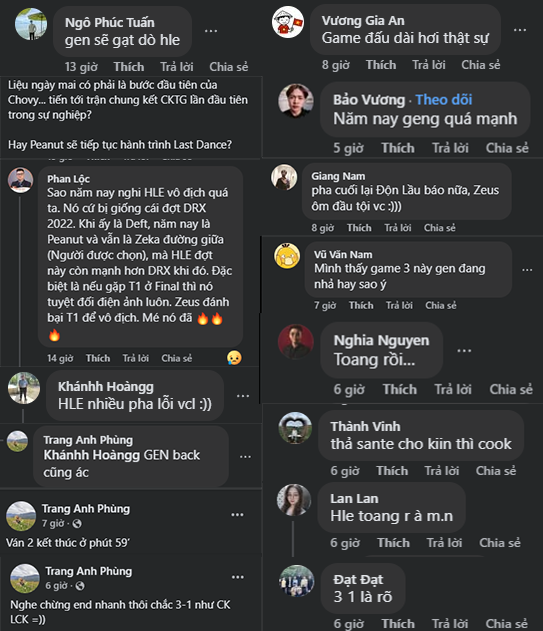This screenshot has width=543, height=631.
Task: Like Lan Lan's comment with Thích
Action: pos(393,543)
